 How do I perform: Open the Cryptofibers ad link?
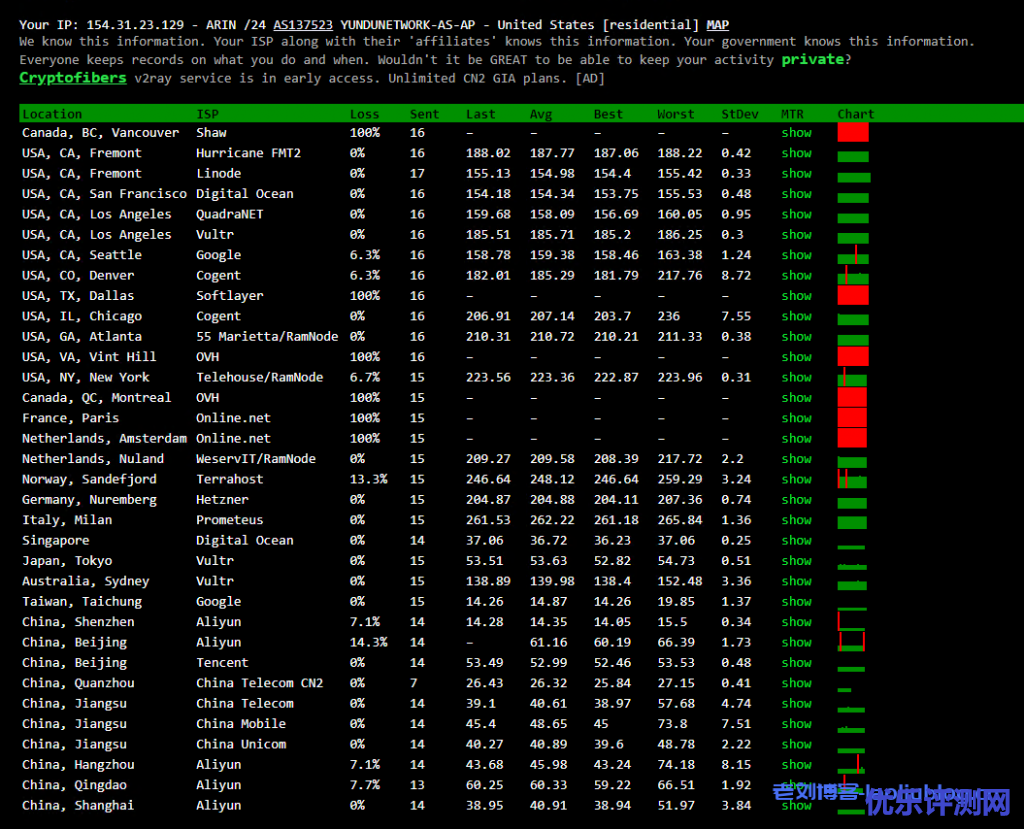[73, 78]
